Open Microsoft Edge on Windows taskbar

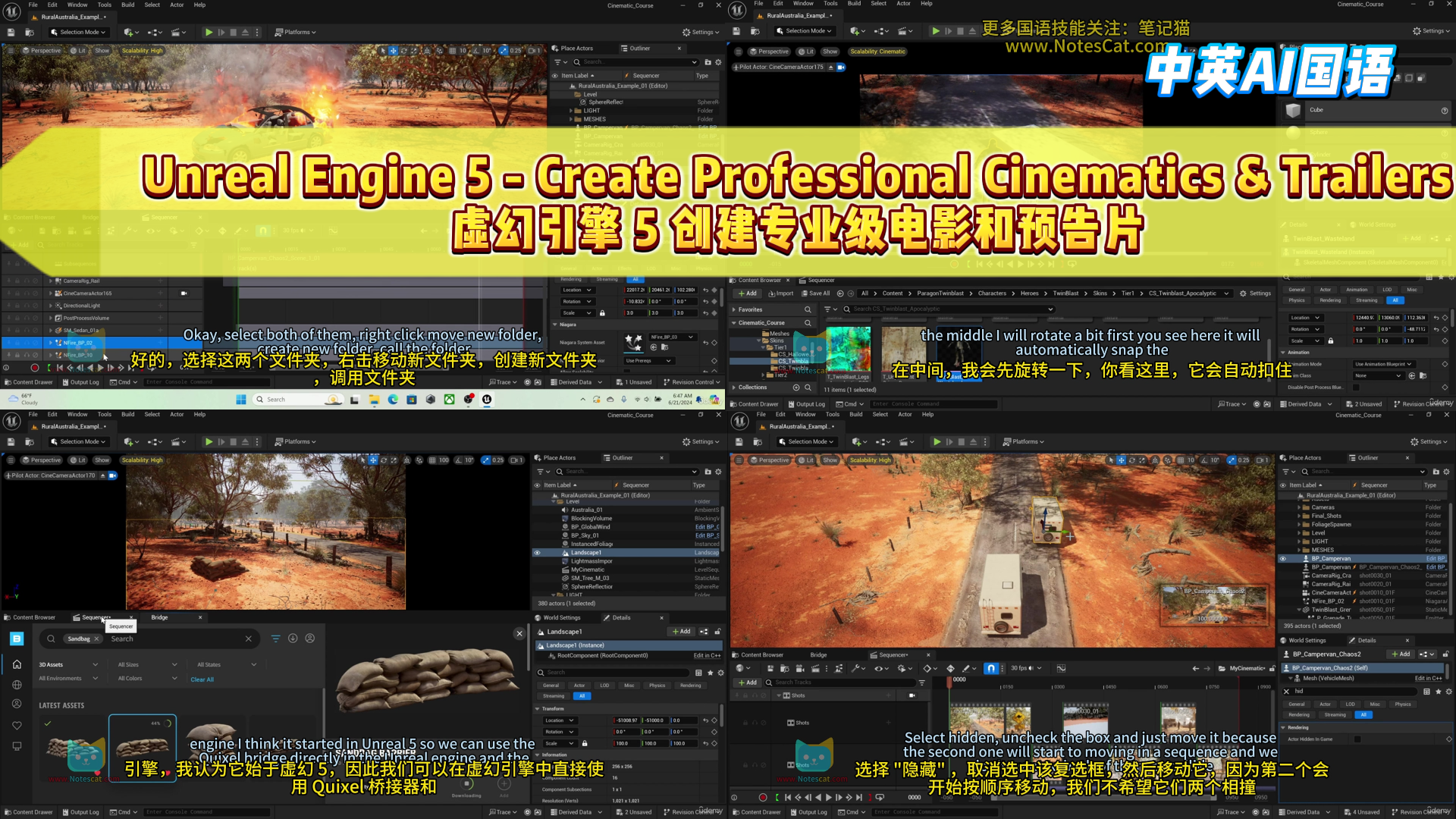point(393,399)
